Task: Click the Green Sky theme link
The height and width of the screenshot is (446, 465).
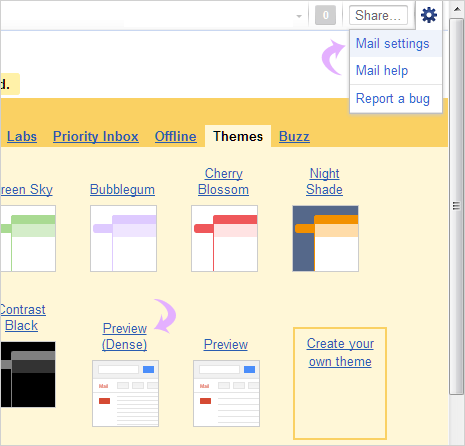Action: click(x=26, y=189)
